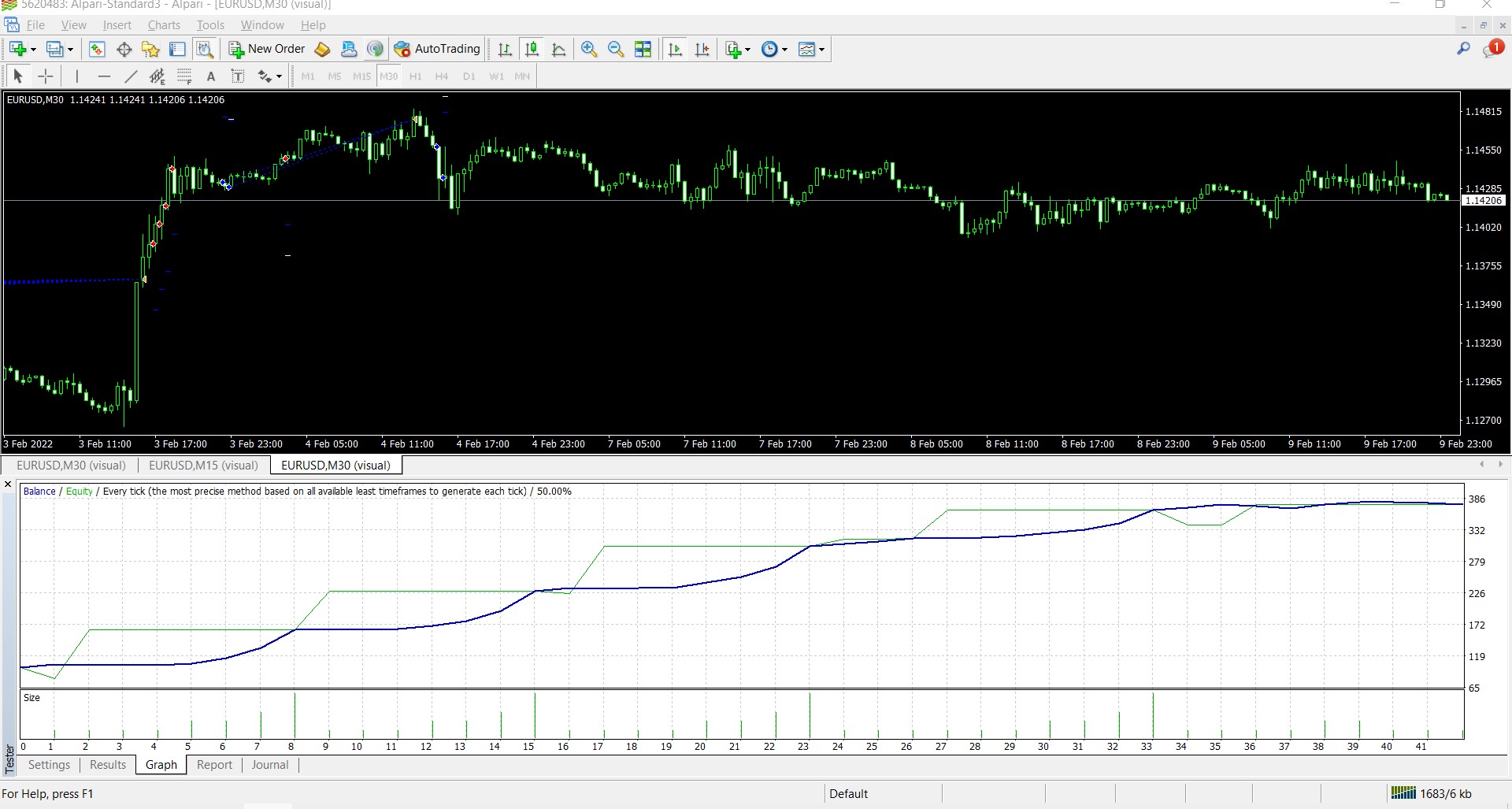
Task: Open the Navigator star-folder icon
Action: pyautogui.click(x=150, y=49)
